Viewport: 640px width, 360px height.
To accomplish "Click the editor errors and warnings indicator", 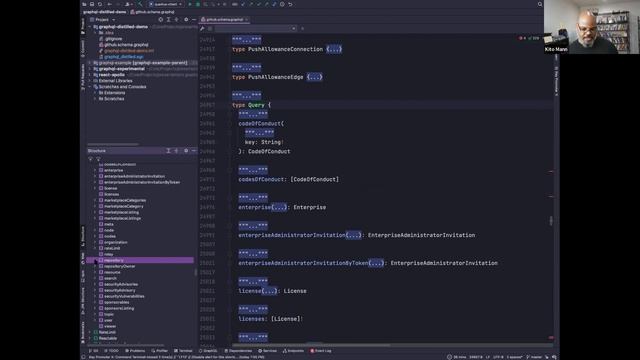I will point(529,38).
